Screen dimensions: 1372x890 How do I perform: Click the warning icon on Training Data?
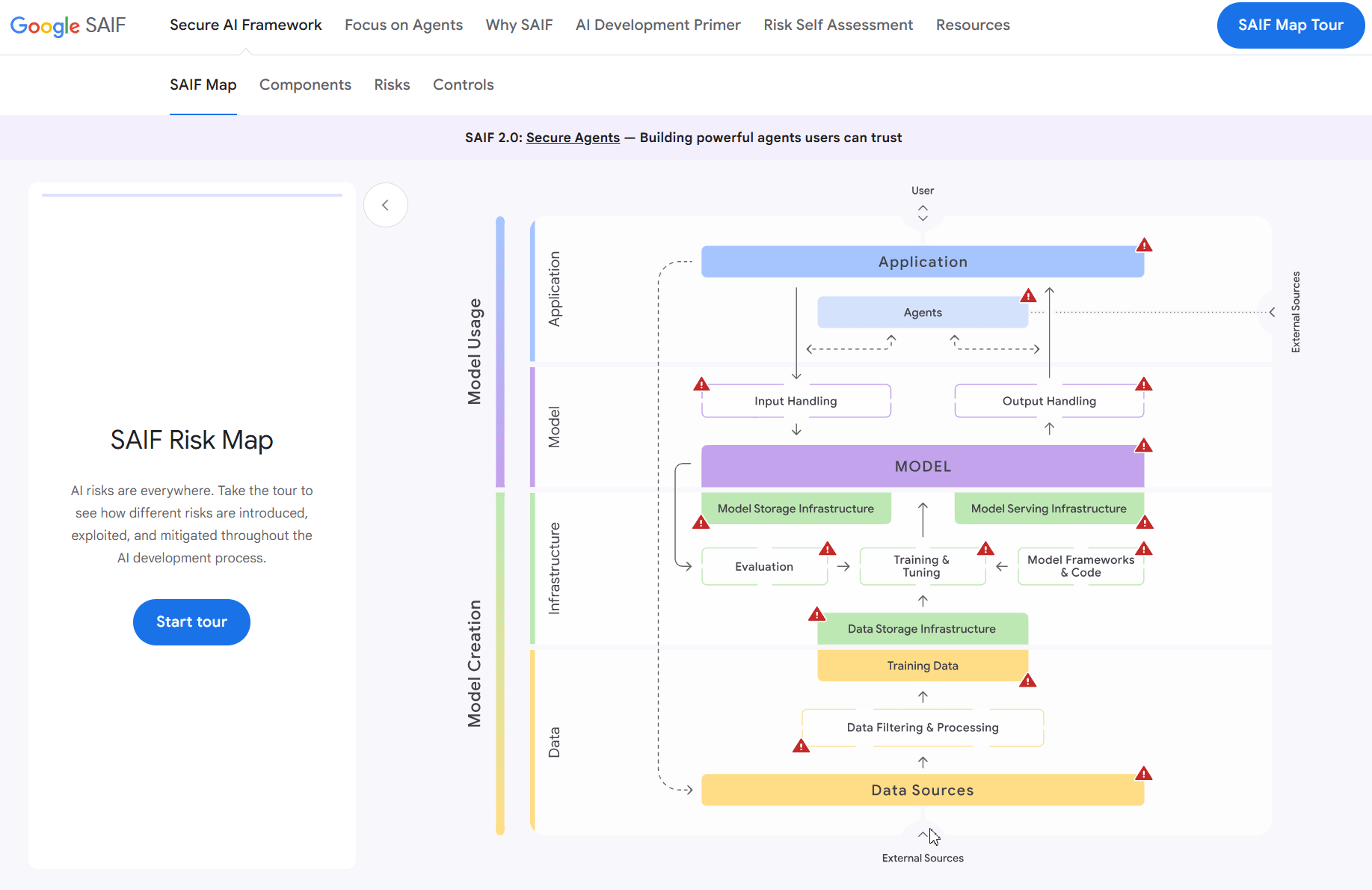click(x=1028, y=681)
